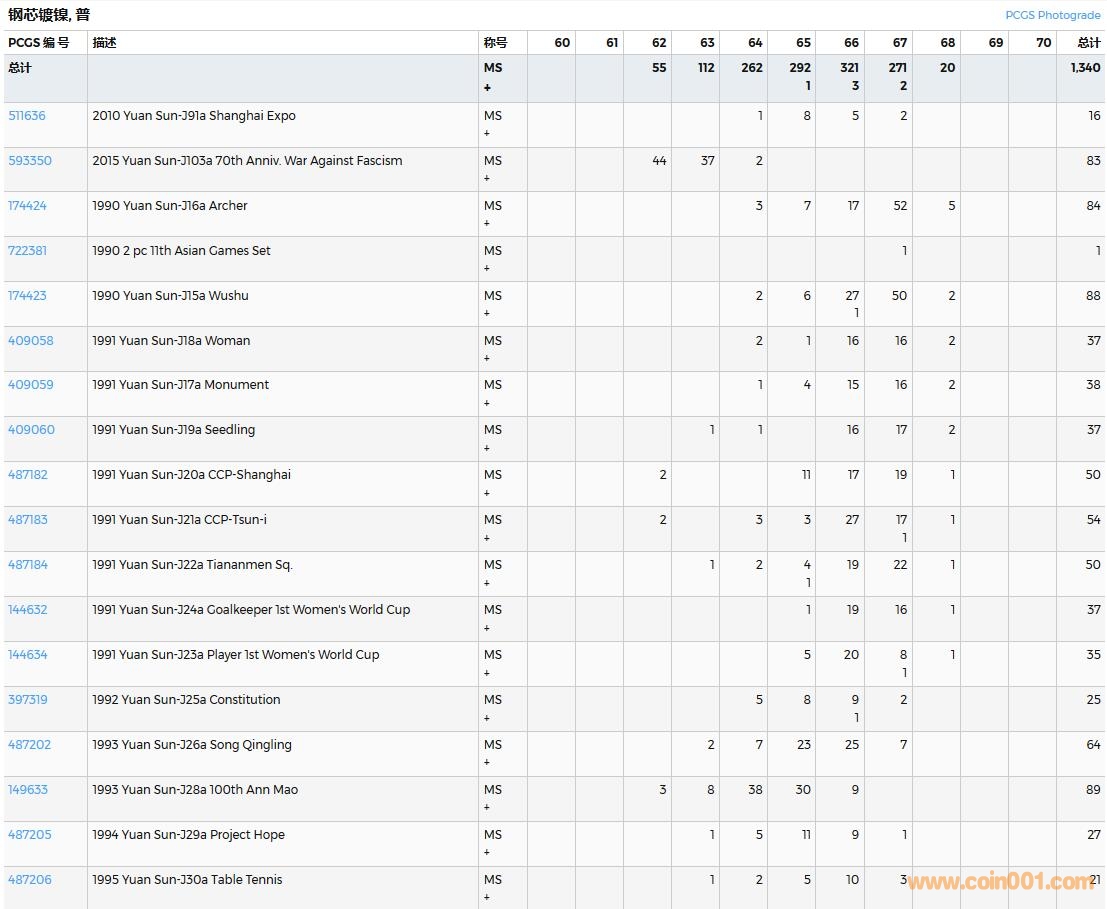Image resolution: width=1107 pixels, height=909 pixels.
Task: Click the 总计 column header
Action: (x=1088, y=43)
